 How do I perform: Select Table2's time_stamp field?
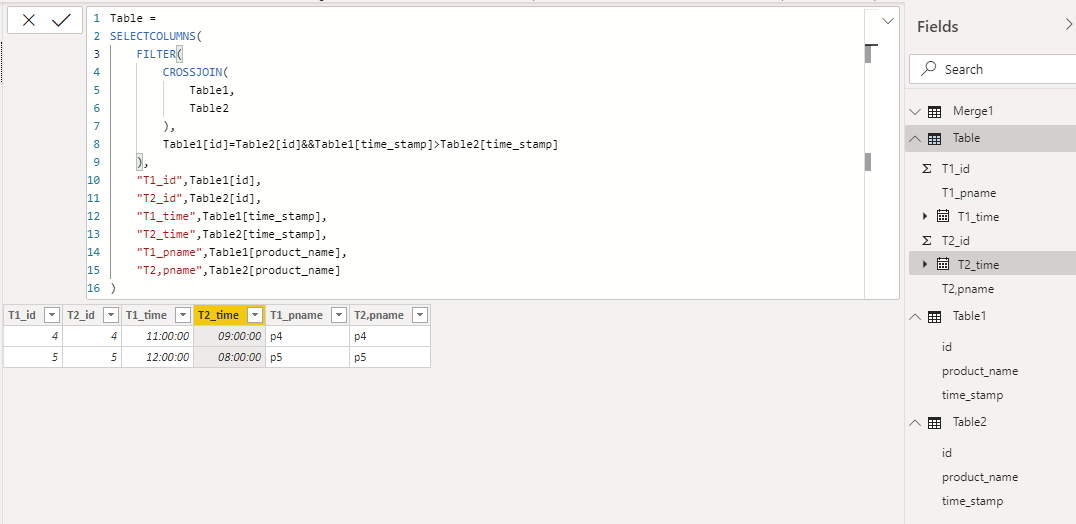pyautogui.click(x=972, y=501)
